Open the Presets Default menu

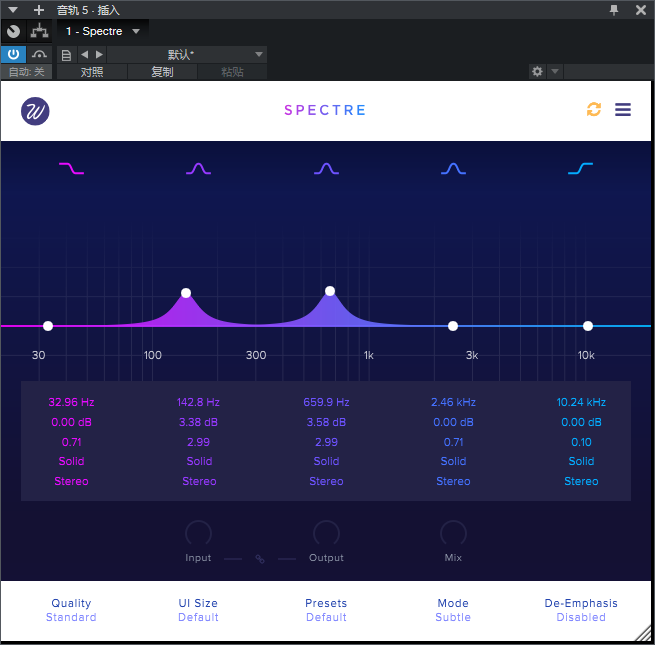click(x=326, y=610)
